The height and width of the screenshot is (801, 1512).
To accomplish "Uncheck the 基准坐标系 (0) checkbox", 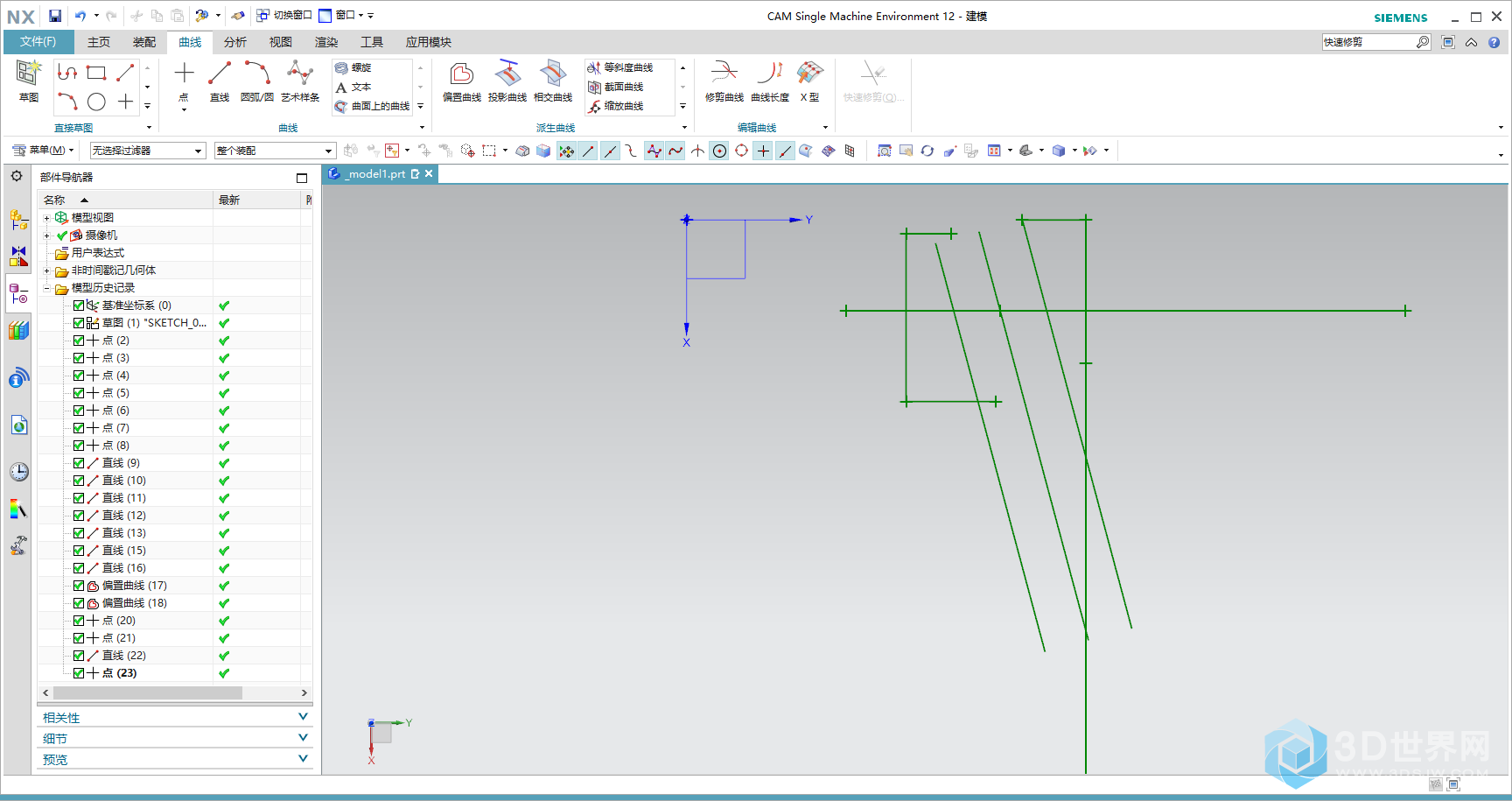I will pos(79,306).
